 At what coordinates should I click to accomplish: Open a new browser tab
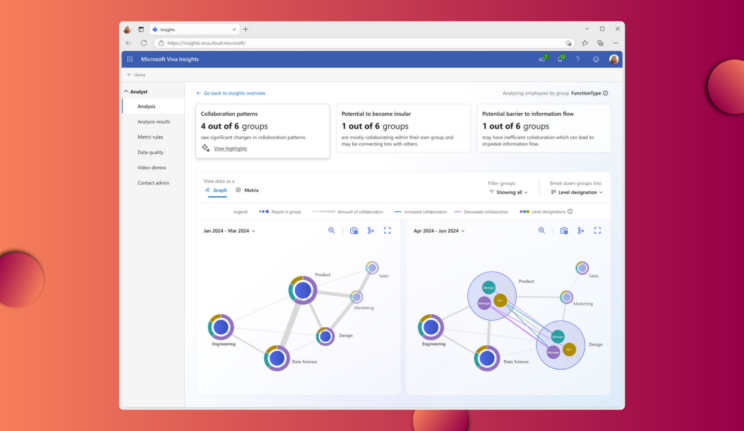point(245,29)
